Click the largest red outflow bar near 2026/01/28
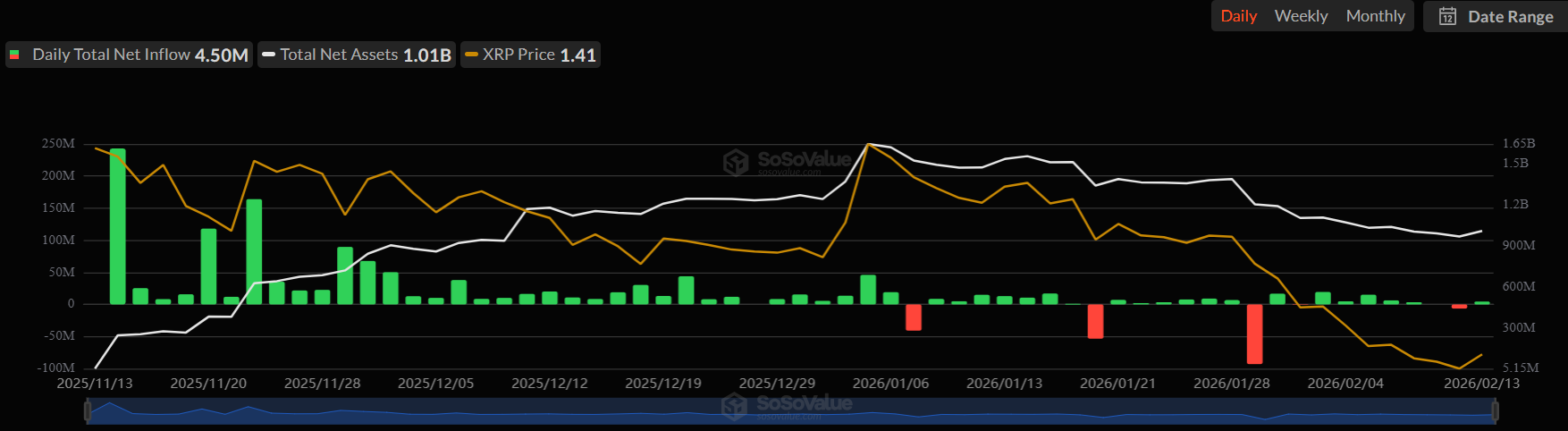The height and width of the screenshot is (431, 1568). pos(1254,334)
